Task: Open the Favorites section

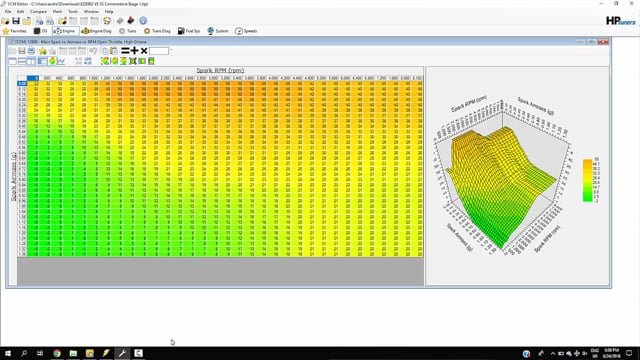Action: coord(14,31)
